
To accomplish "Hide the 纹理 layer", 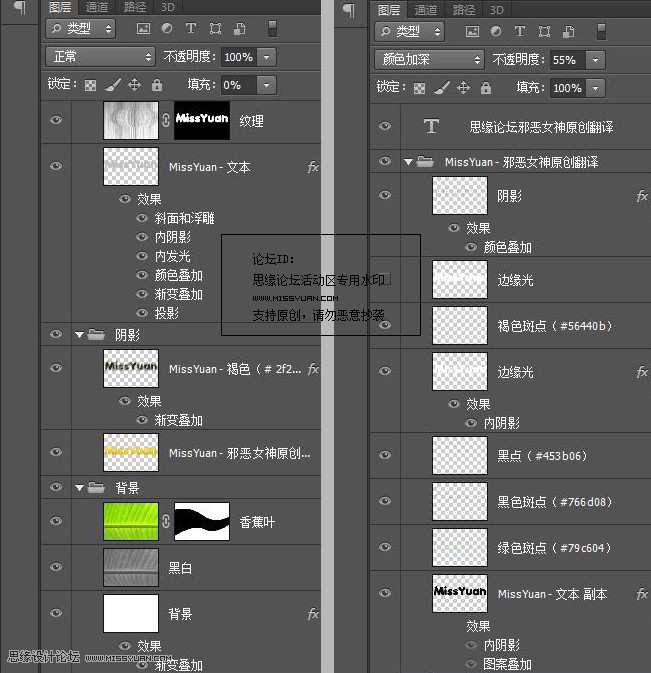I will [x=56, y=120].
